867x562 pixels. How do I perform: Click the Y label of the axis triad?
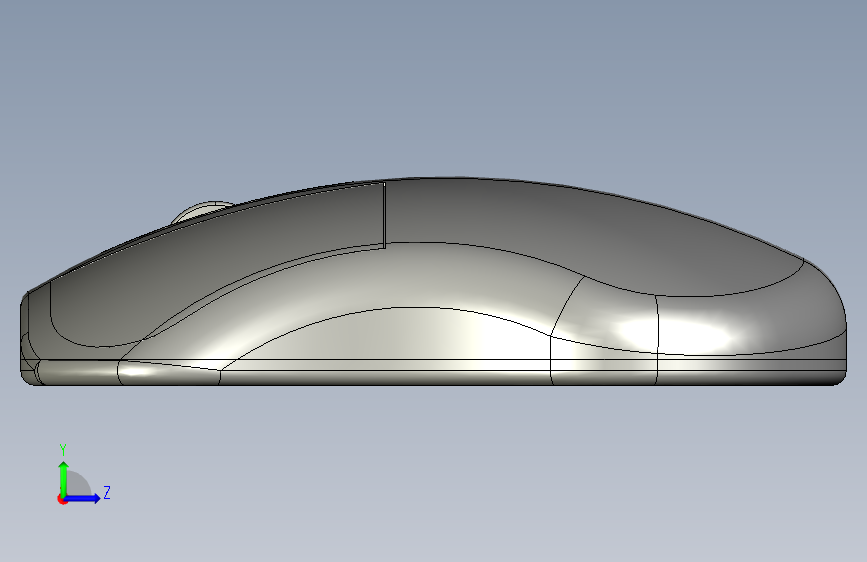(63, 450)
